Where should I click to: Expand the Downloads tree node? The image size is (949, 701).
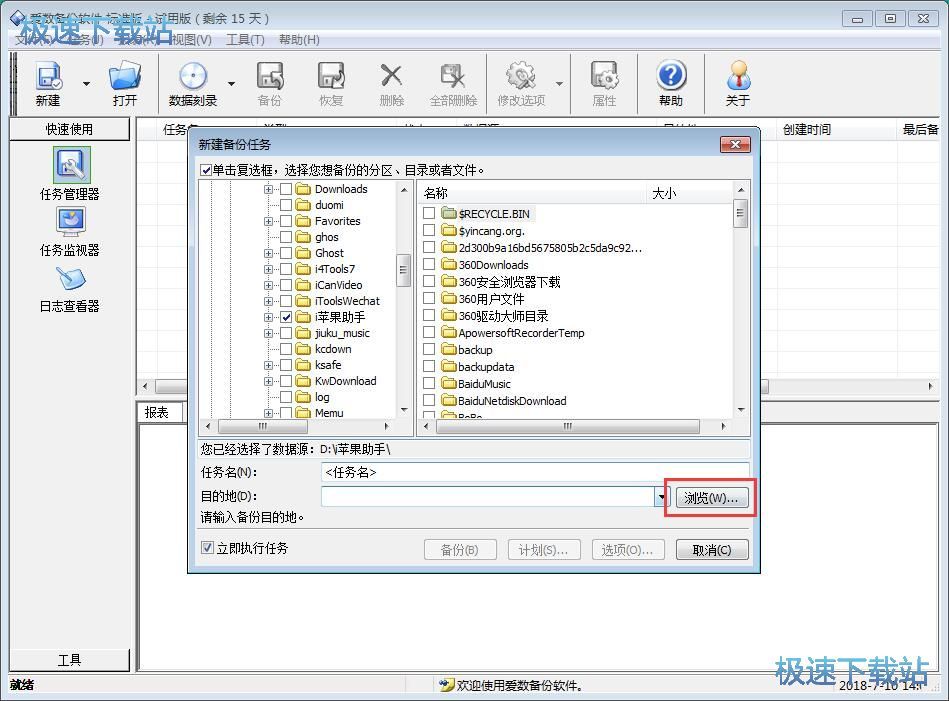(x=268, y=189)
